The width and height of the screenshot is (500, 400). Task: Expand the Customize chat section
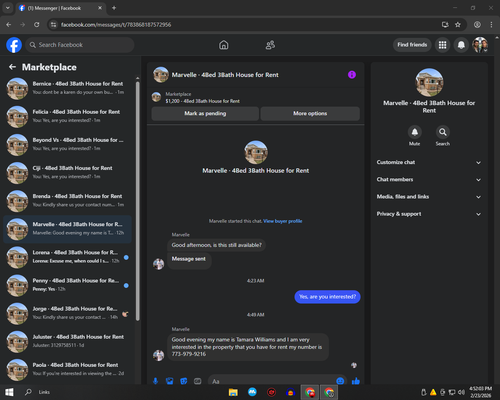[429, 162]
